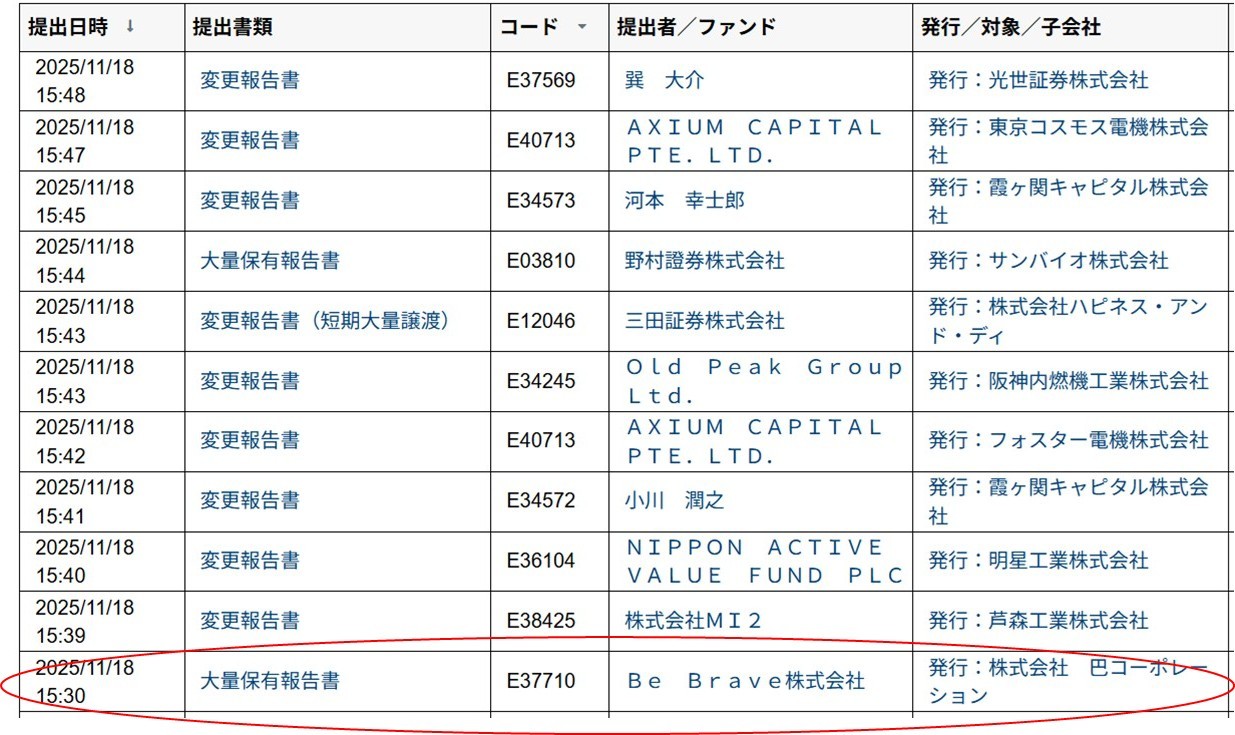Select submitter 河本　幸士郎
The image size is (1235, 735).
click(684, 201)
